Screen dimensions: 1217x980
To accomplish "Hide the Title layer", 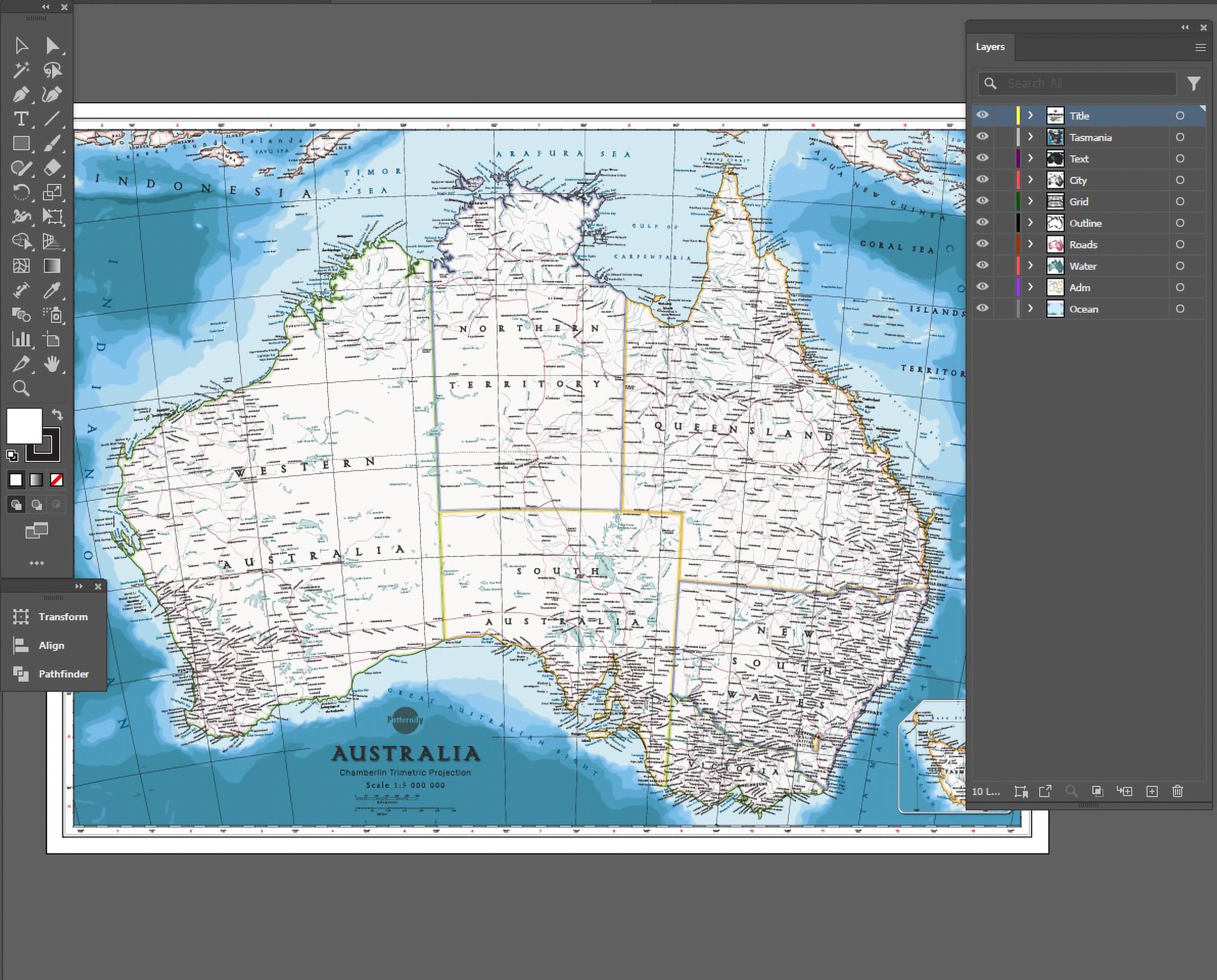I will pyautogui.click(x=983, y=115).
